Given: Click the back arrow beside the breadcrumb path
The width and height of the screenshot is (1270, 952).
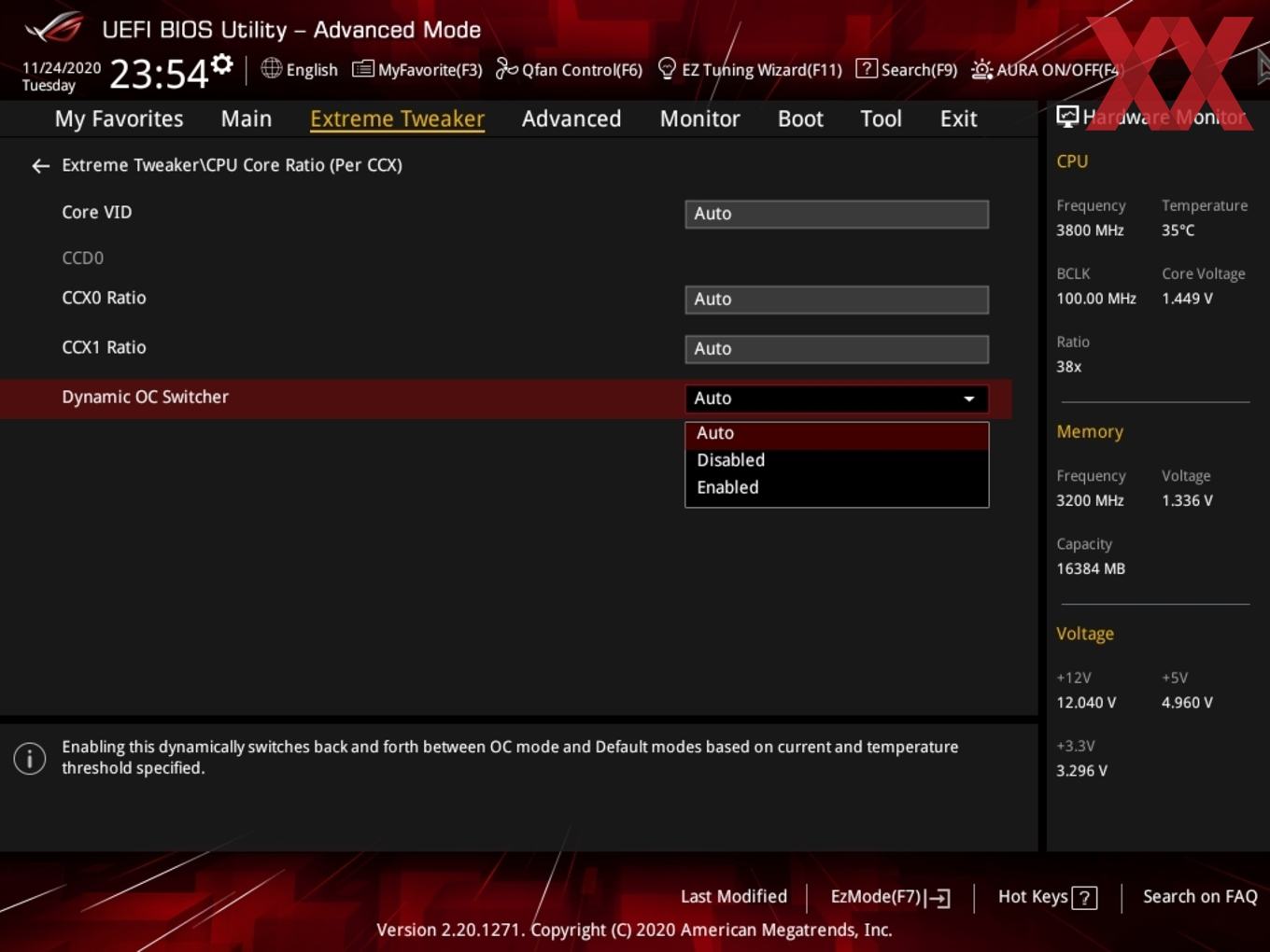Looking at the screenshot, I should coord(40,166).
